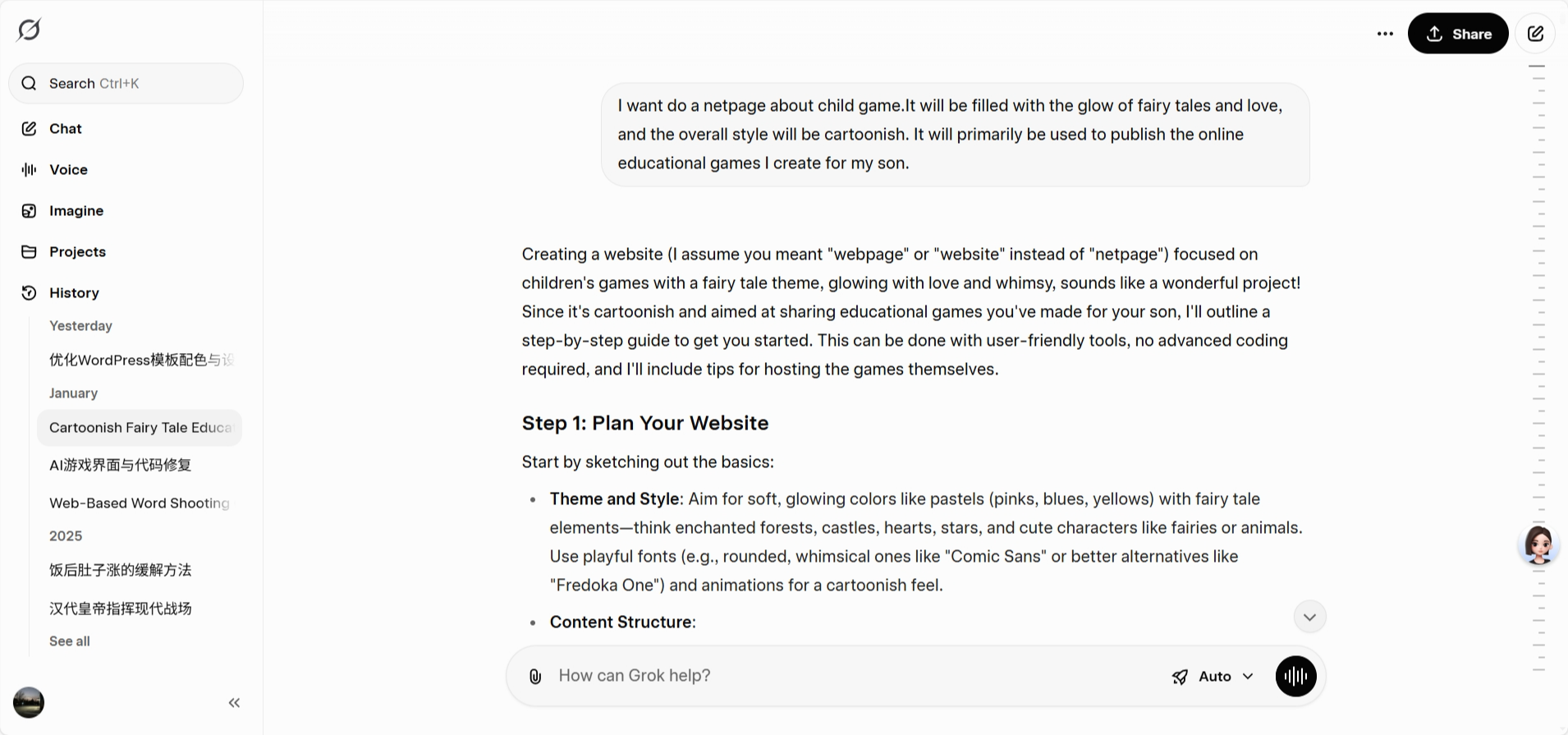Viewport: 1568px width, 735px height.
Task: Click the new chat compose icon
Action: click(x=1535, y=34)
